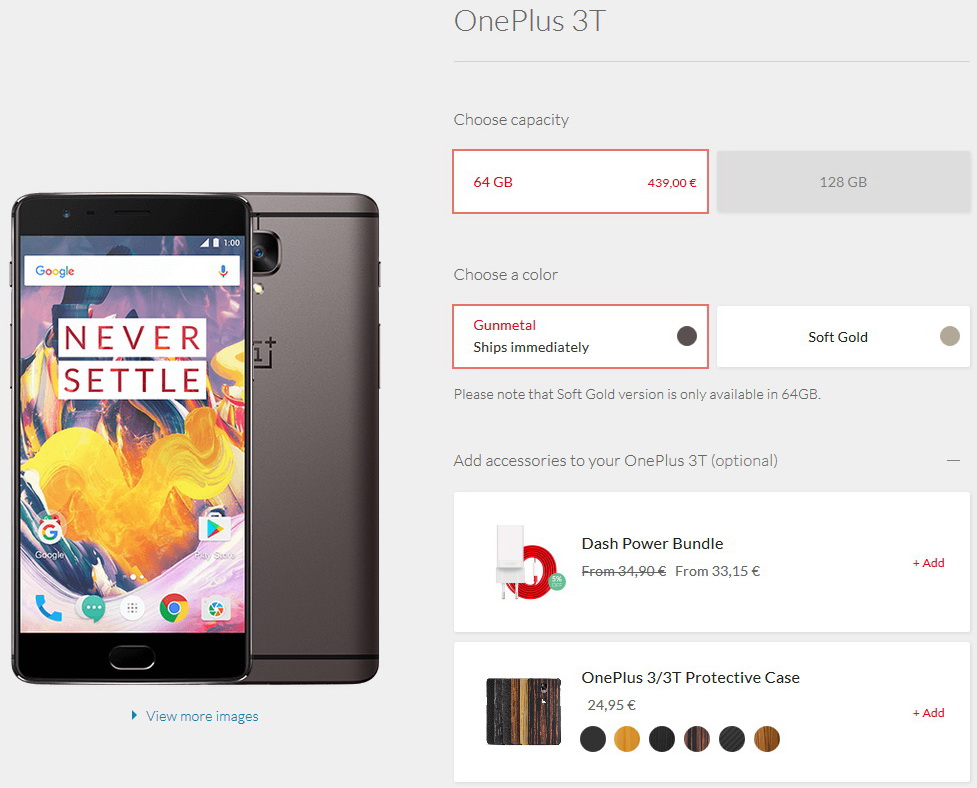Click the arrow beside View more images
The height and width of the screenshot is (788, 977).
point(134,716)
